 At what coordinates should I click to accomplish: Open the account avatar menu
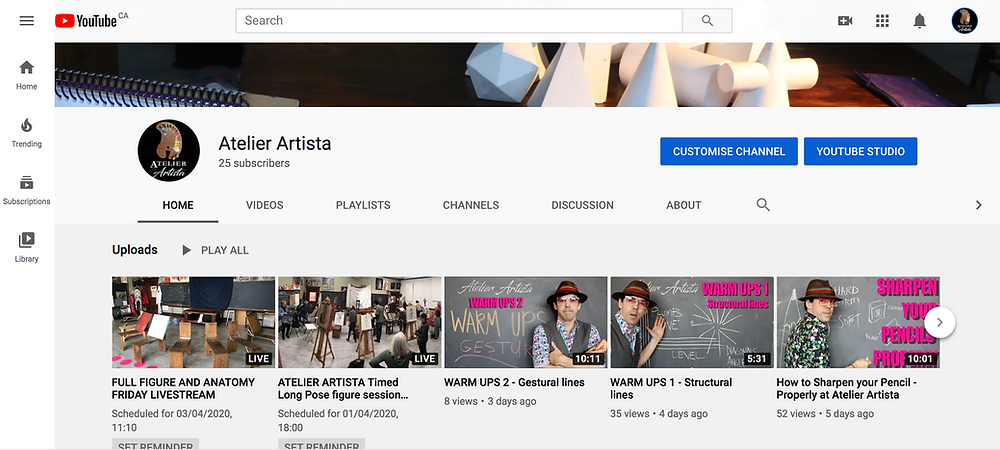964,21
